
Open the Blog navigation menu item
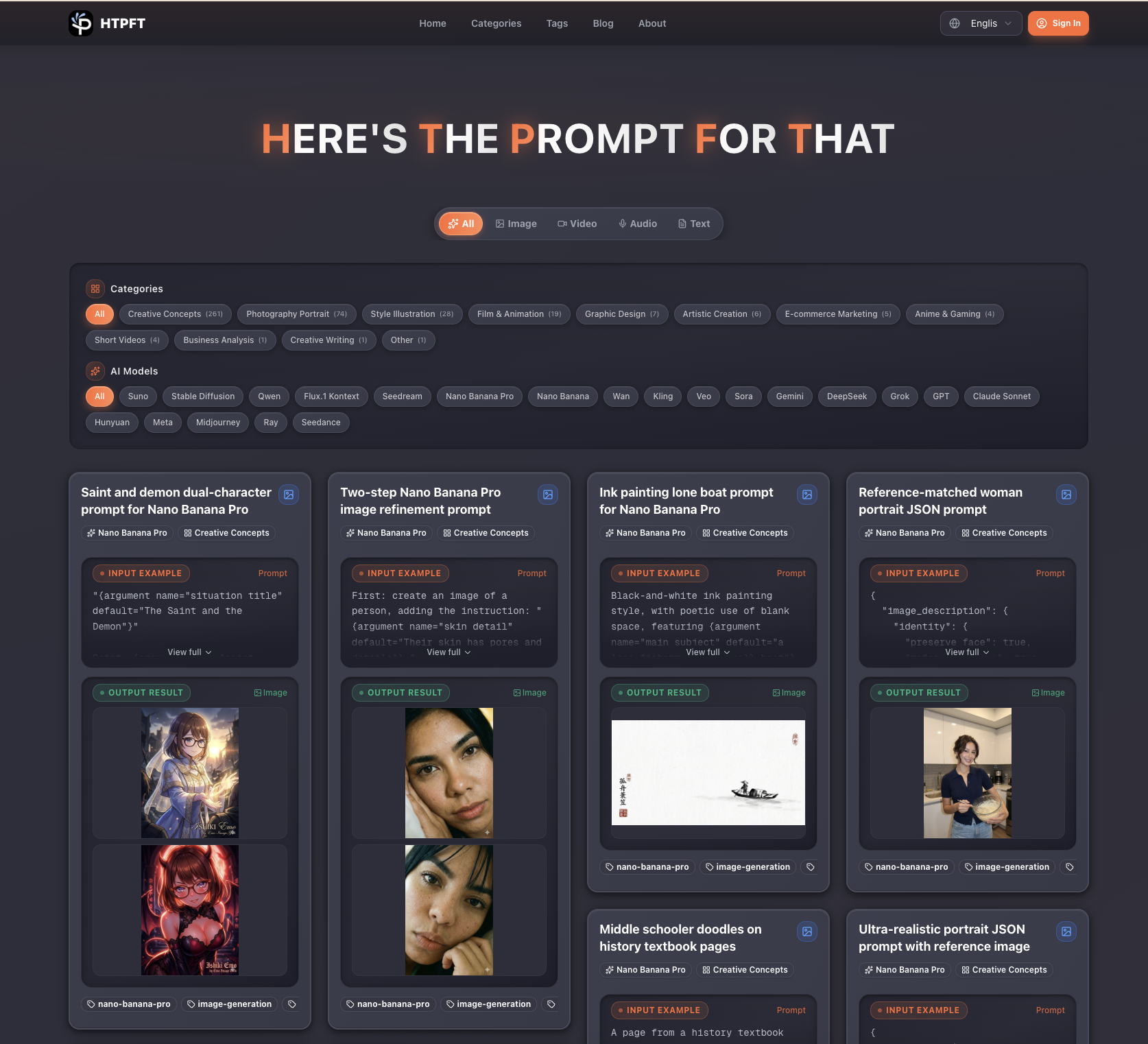pos(603,23)
